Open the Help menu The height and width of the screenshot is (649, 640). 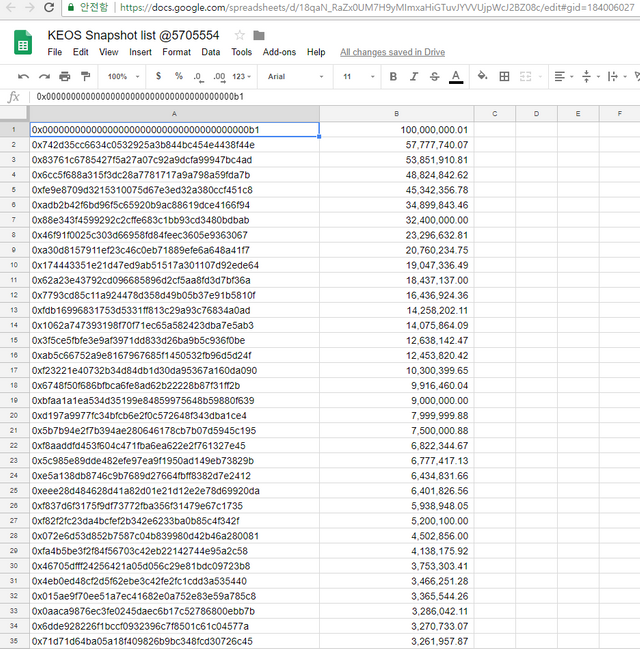pos(316,52)
